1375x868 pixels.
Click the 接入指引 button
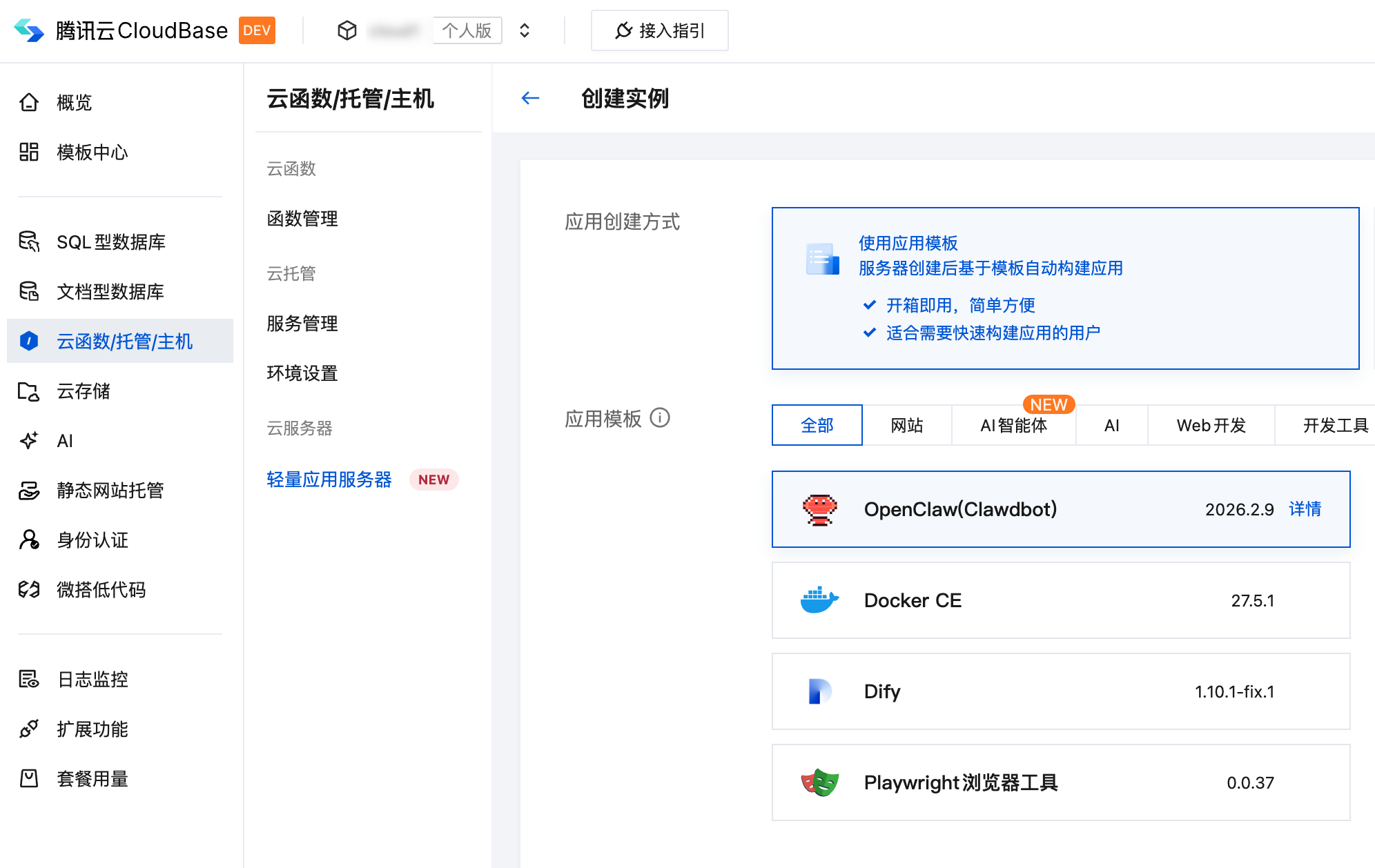click(x=659, y=30)
